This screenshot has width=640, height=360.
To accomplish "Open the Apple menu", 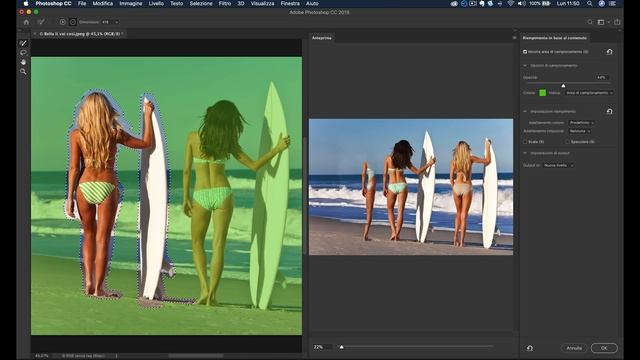I will click(x=26, y=3).
